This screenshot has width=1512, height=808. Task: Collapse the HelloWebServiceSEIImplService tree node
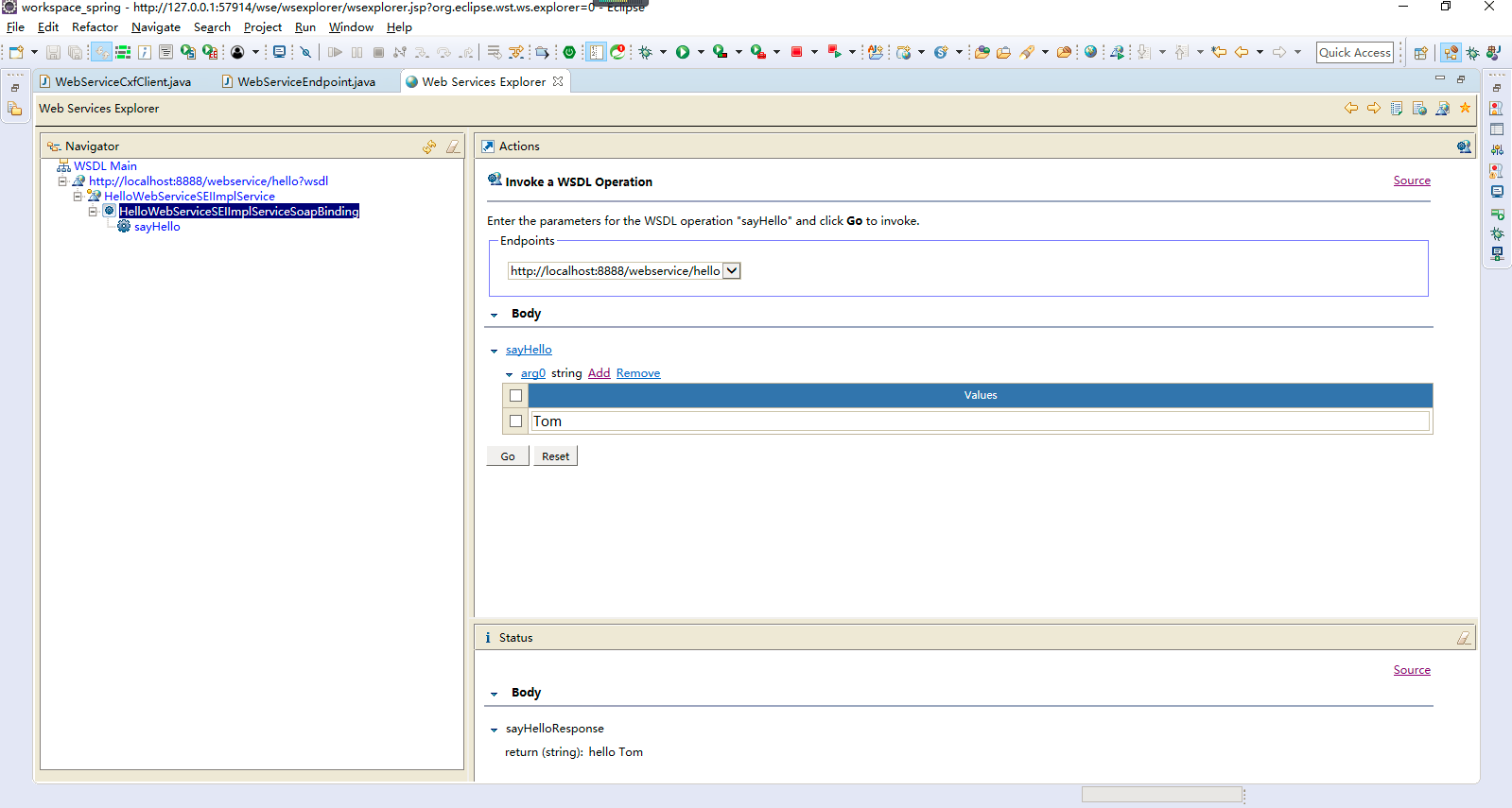[x=78, y=197]
